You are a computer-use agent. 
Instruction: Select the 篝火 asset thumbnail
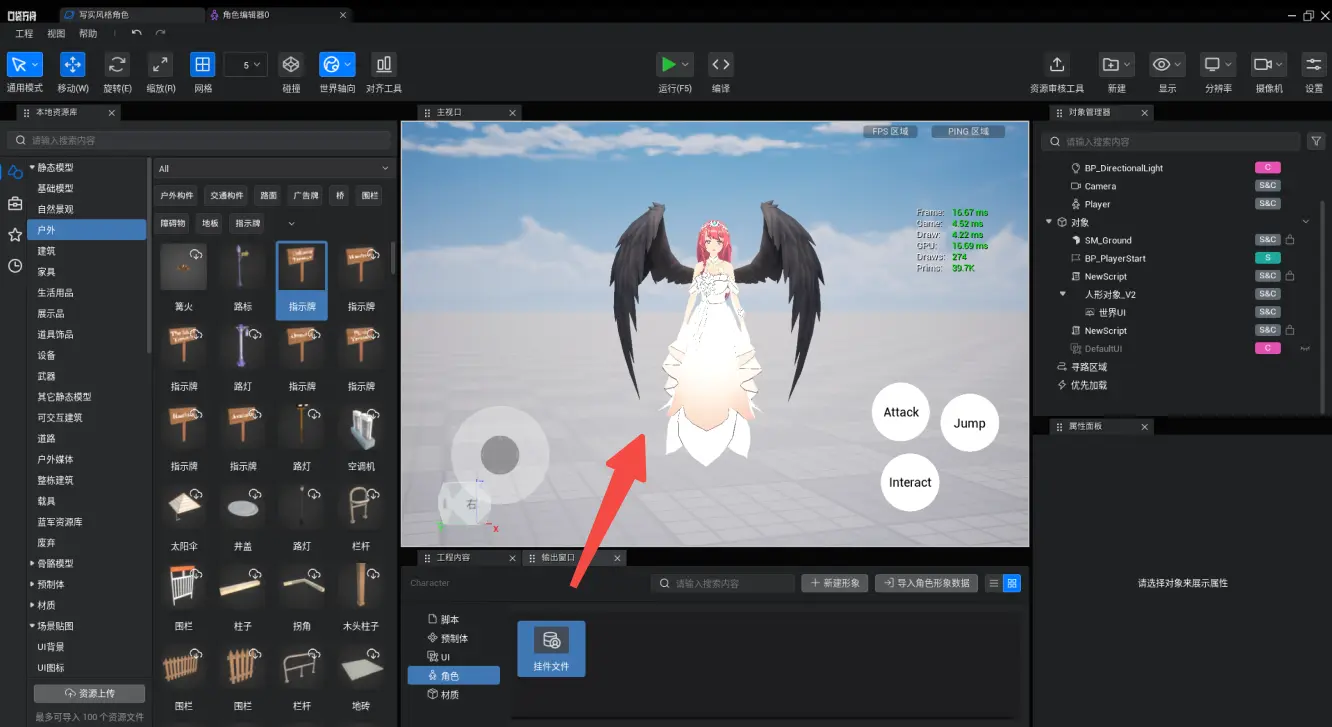tap(184, 267)
